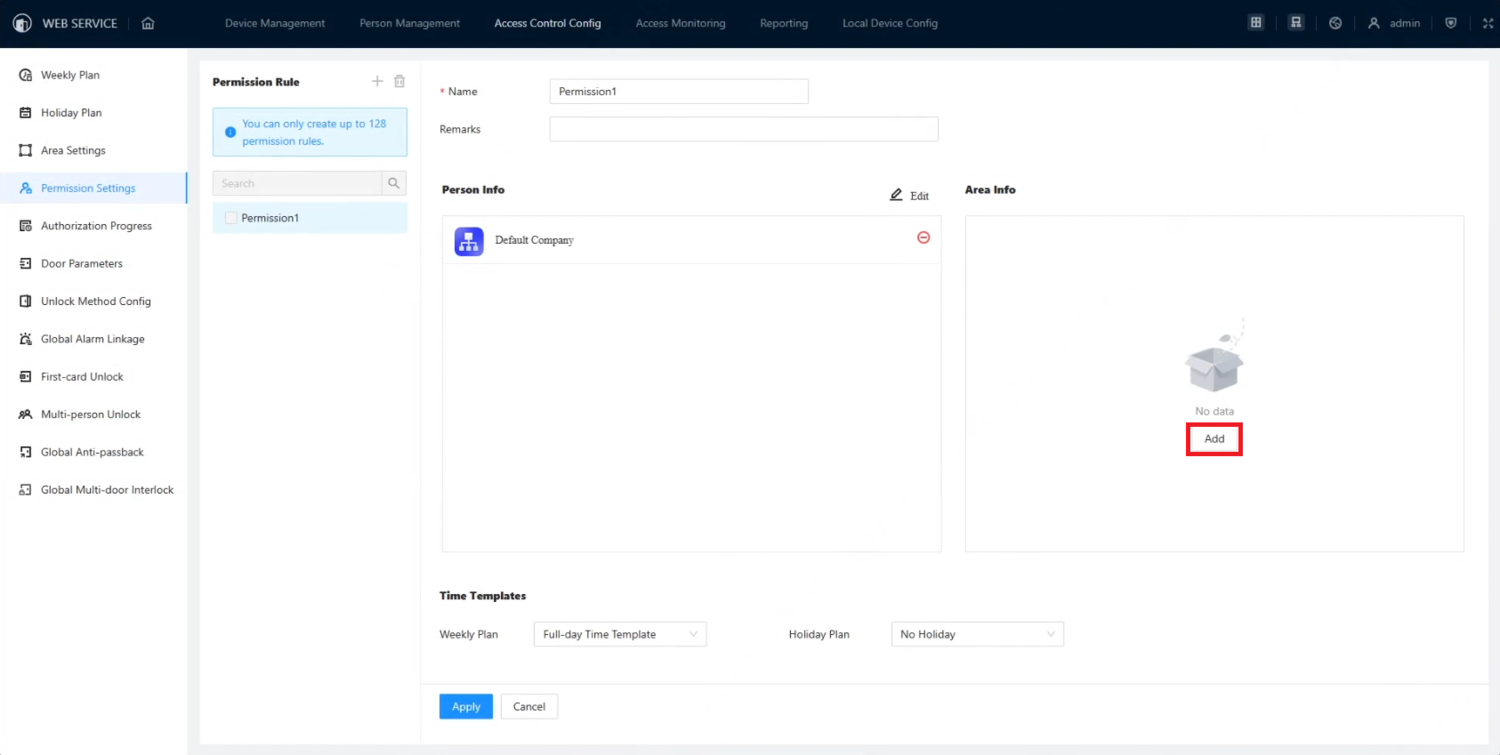The height and width of the screenshot is (755, 1500).
Task: Click the trash icon to delete permission rule
Action: [x=400, y=81]
